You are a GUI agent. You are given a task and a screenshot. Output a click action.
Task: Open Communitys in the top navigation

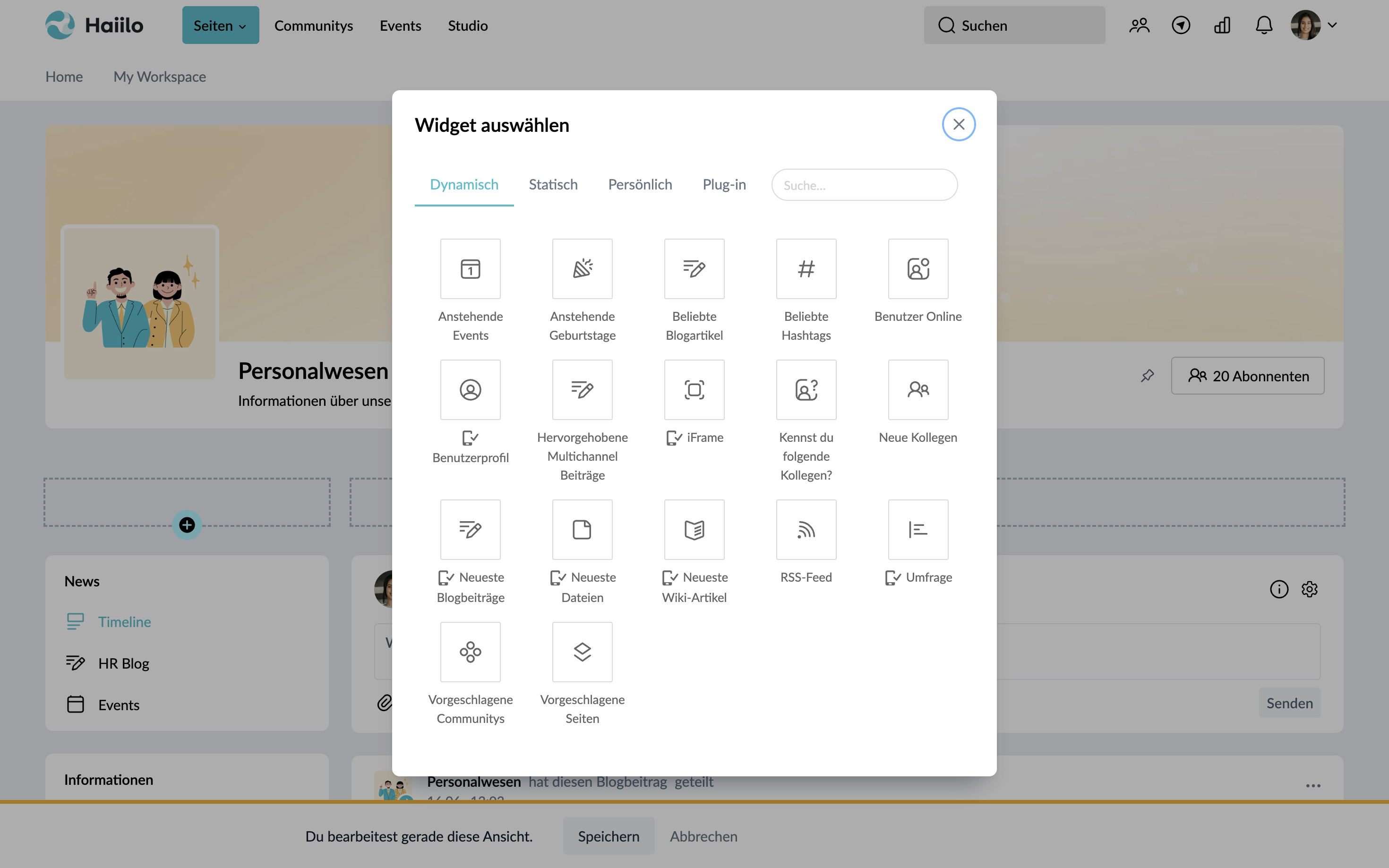[x=313, y=25]
